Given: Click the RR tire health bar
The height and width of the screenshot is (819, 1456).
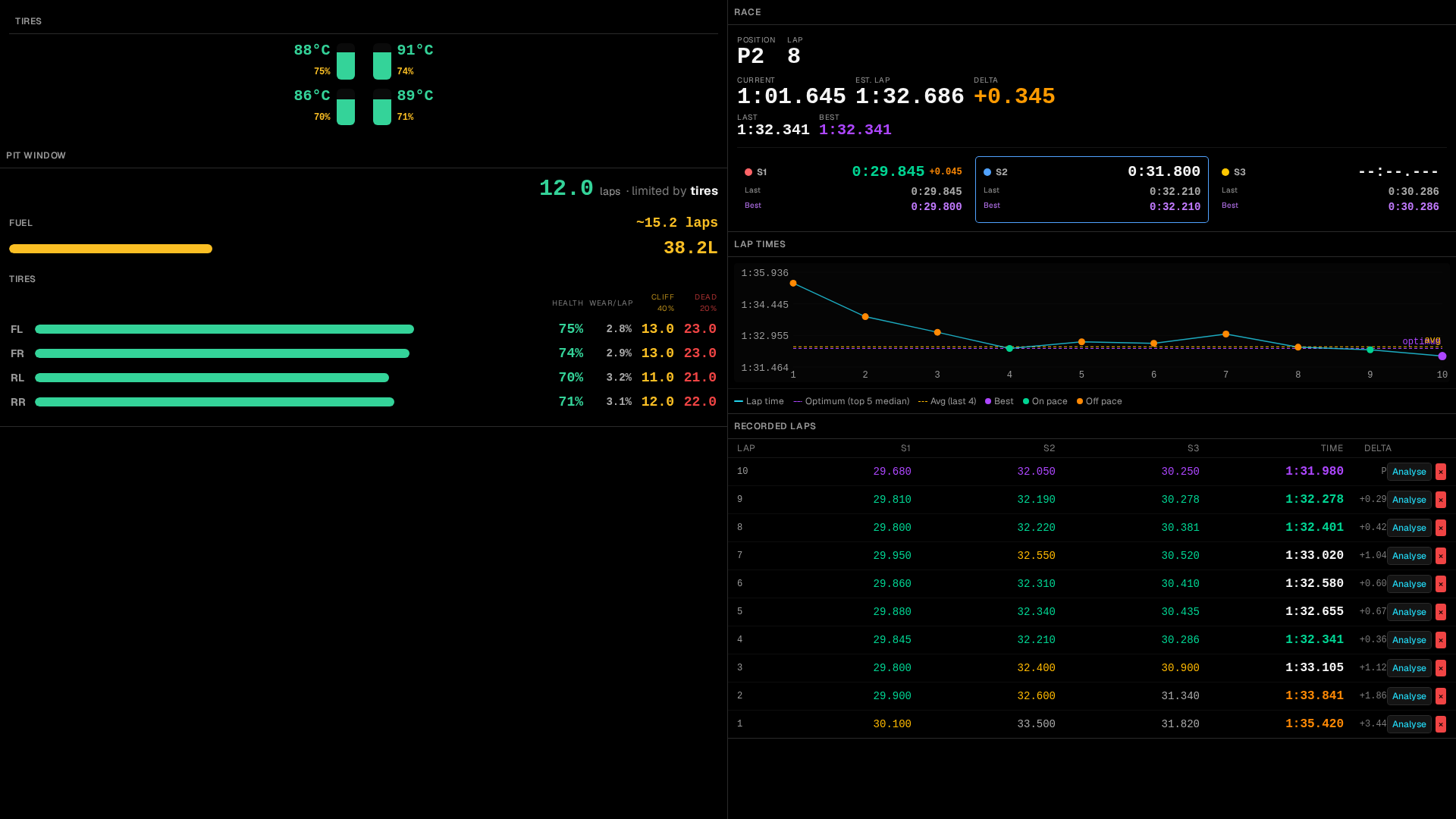Looking at the screenshot, I should pyautogui.click(x=215, y=402).
